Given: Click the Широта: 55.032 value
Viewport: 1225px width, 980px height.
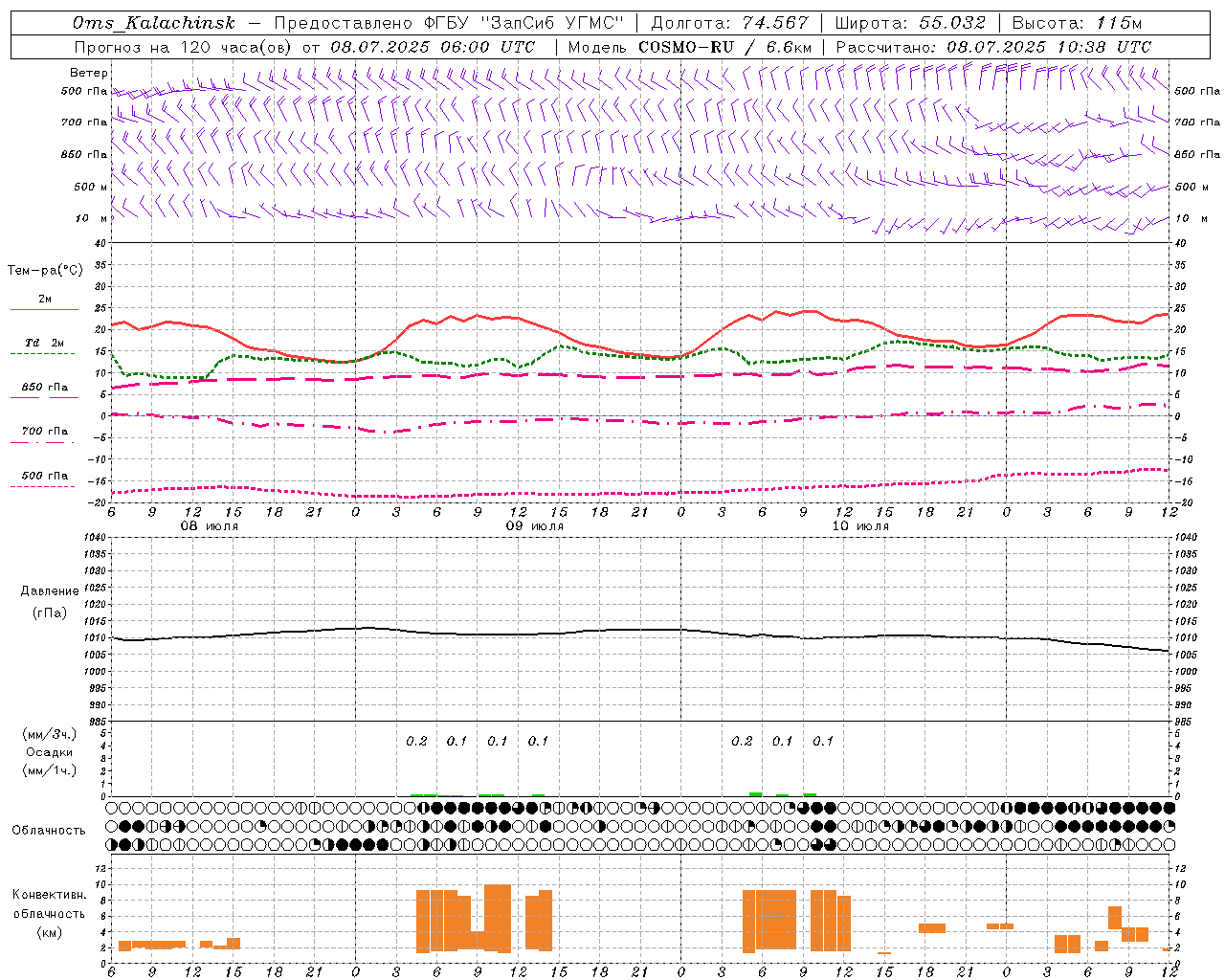Looking at the screenshot, I should pos(910,23).
